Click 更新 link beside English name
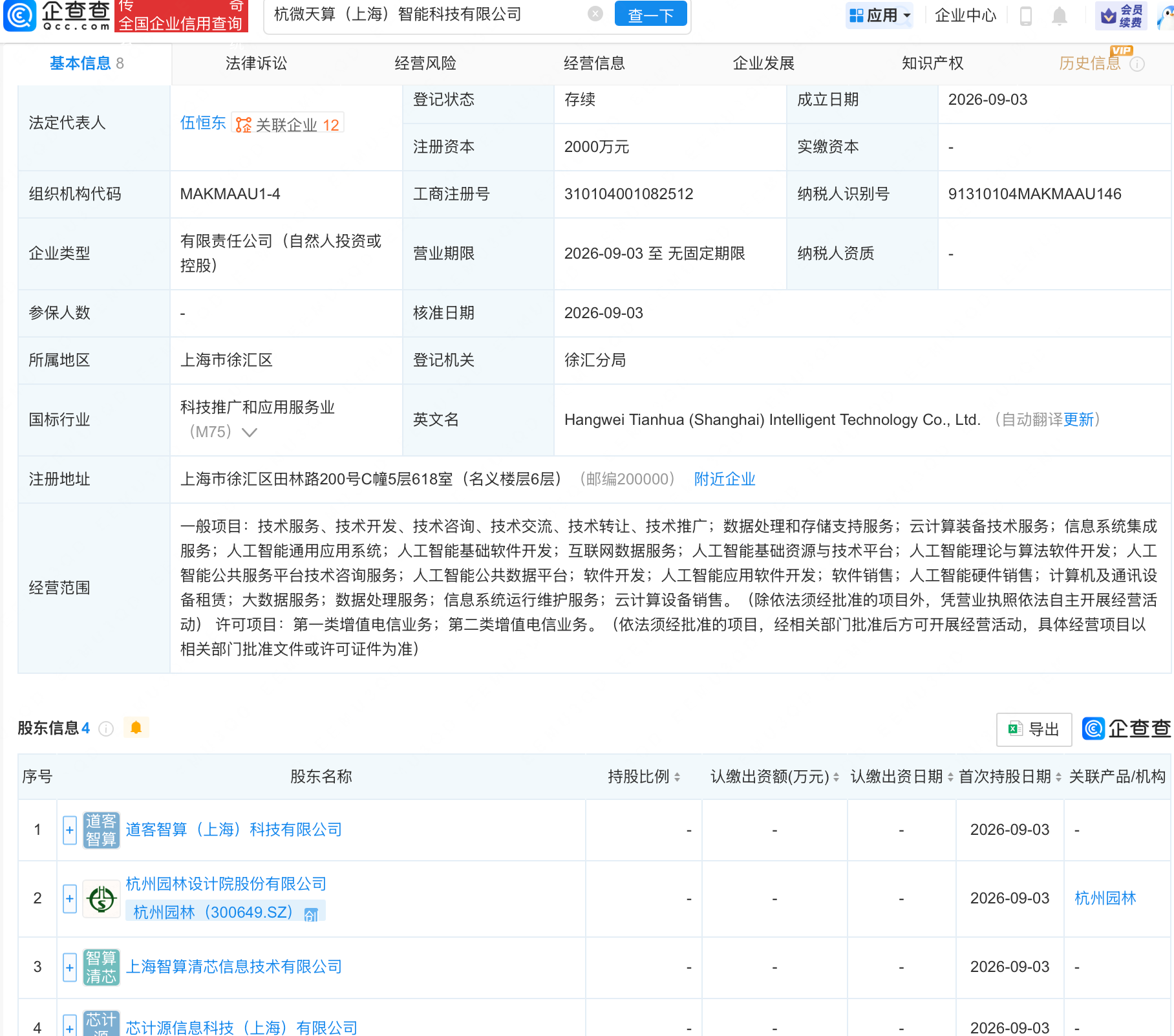The height and width of the screenshot is (1036, 1174). (1079, 420)
